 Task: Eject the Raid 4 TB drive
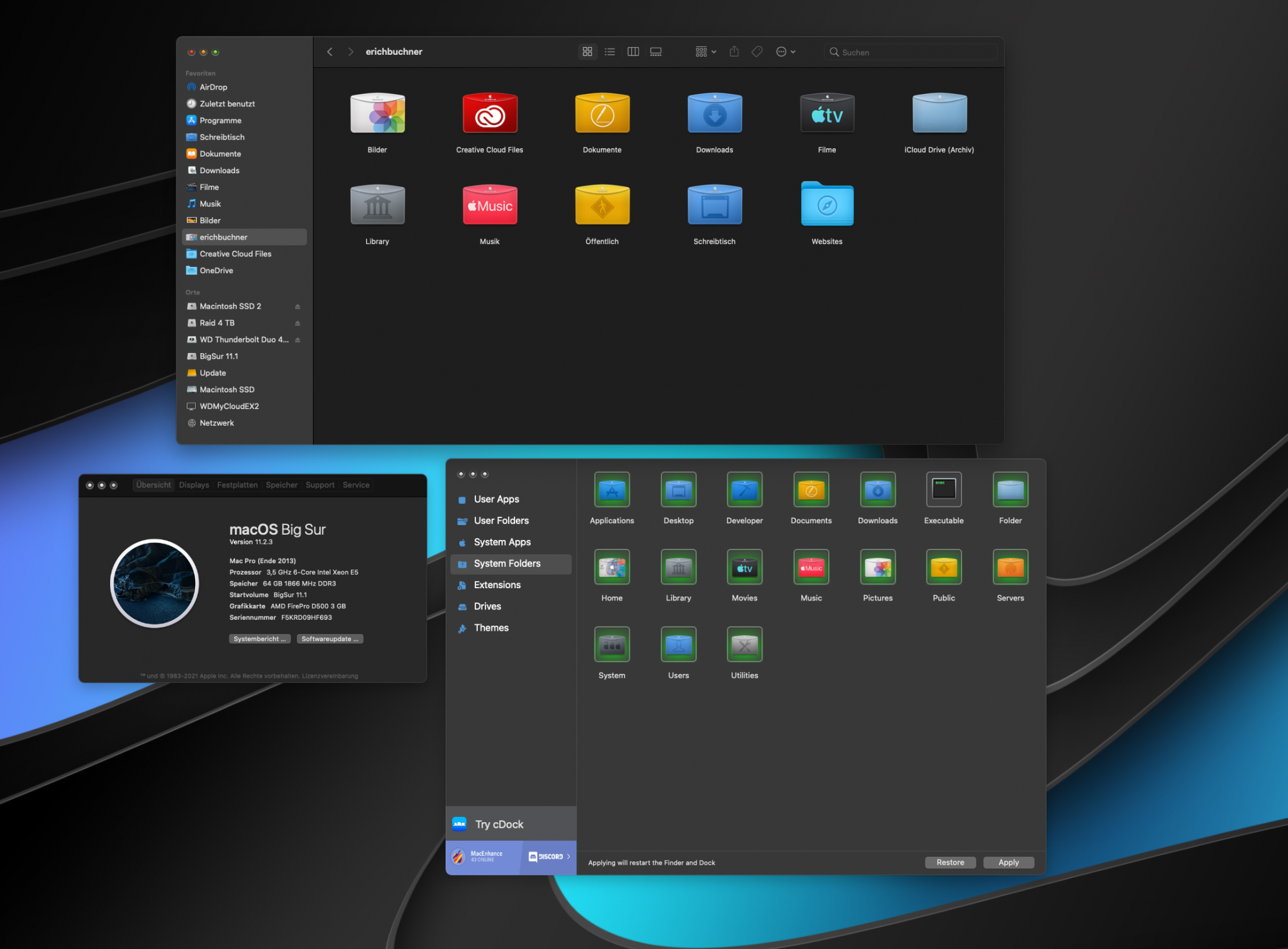pos(298,323)
